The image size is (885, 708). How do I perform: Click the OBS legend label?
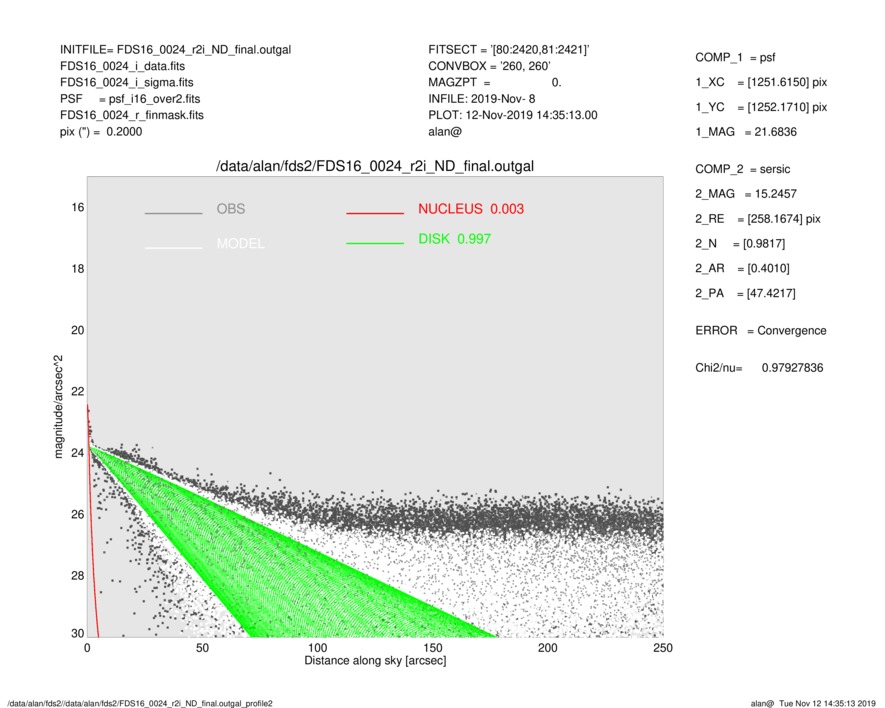pyautogui.click(x=231, y=209)
